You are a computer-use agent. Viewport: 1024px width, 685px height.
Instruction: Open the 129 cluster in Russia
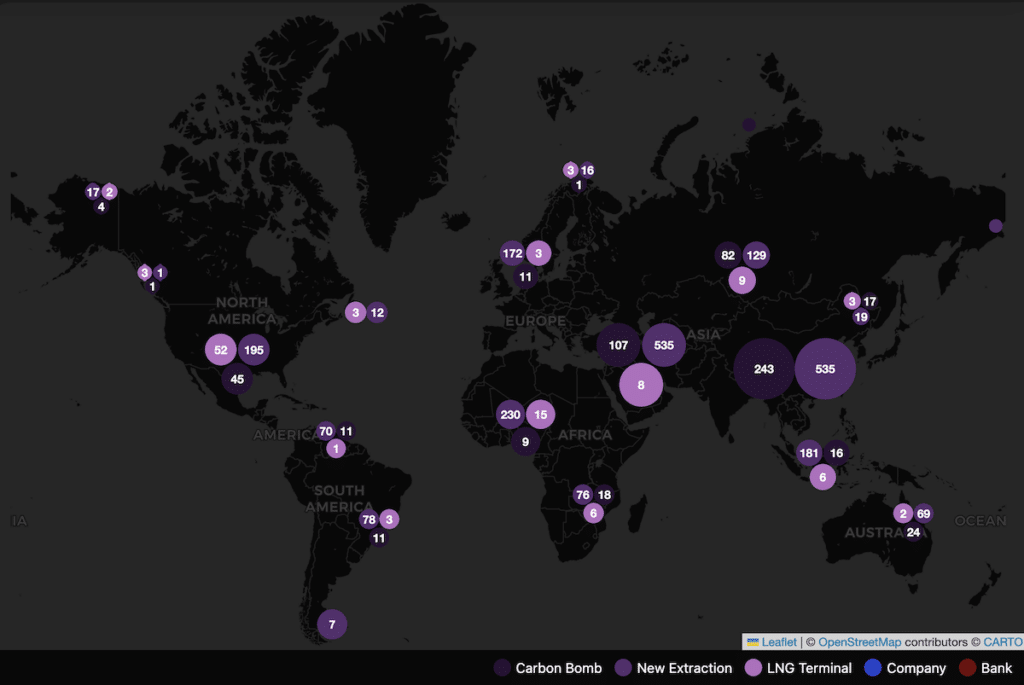(756, 256)
